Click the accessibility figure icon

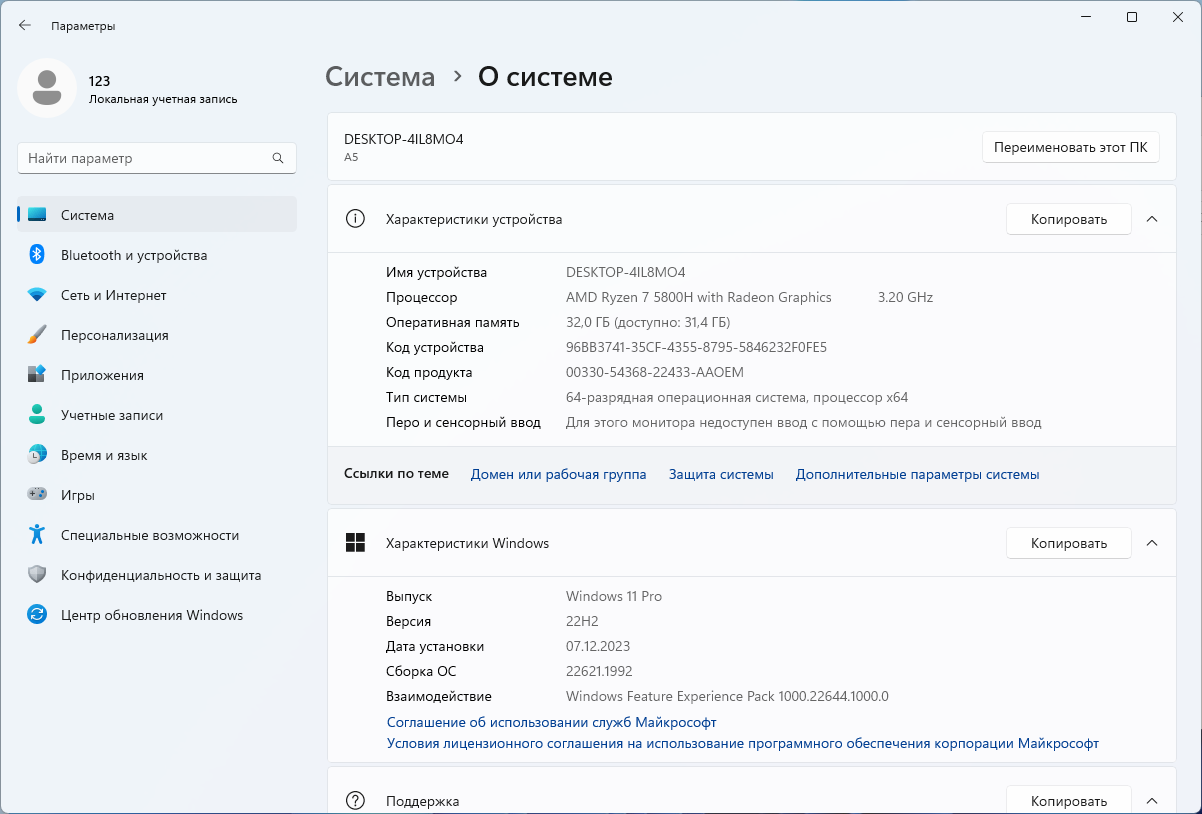(37, 535)
